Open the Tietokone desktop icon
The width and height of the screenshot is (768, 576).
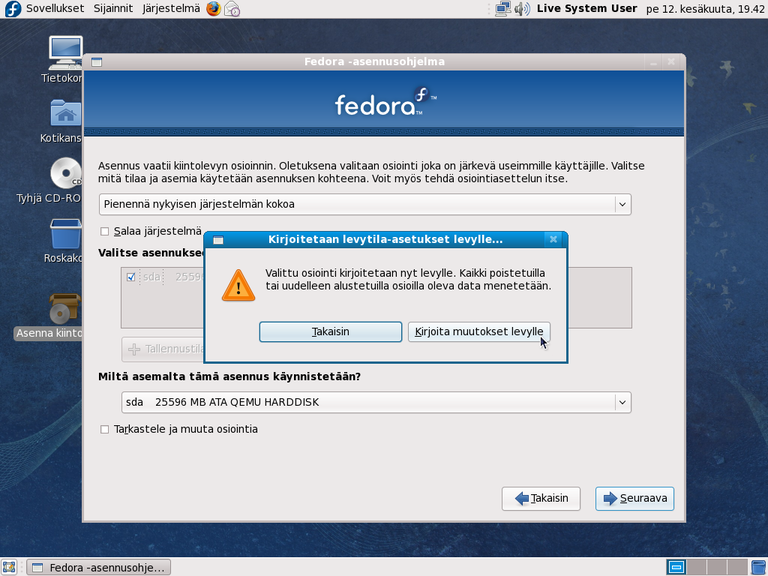65,55
